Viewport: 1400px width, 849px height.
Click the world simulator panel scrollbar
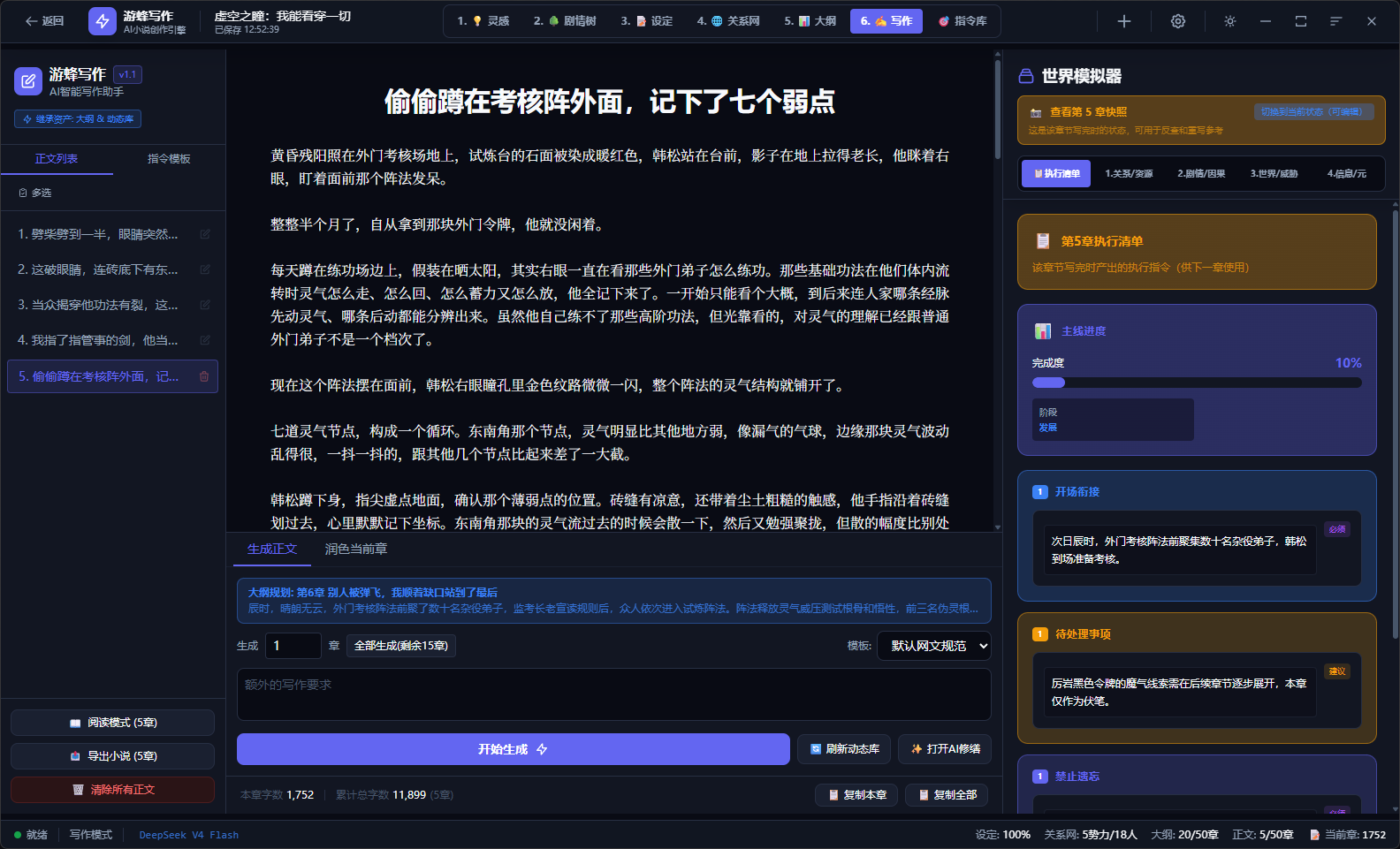click(1396, 424)
